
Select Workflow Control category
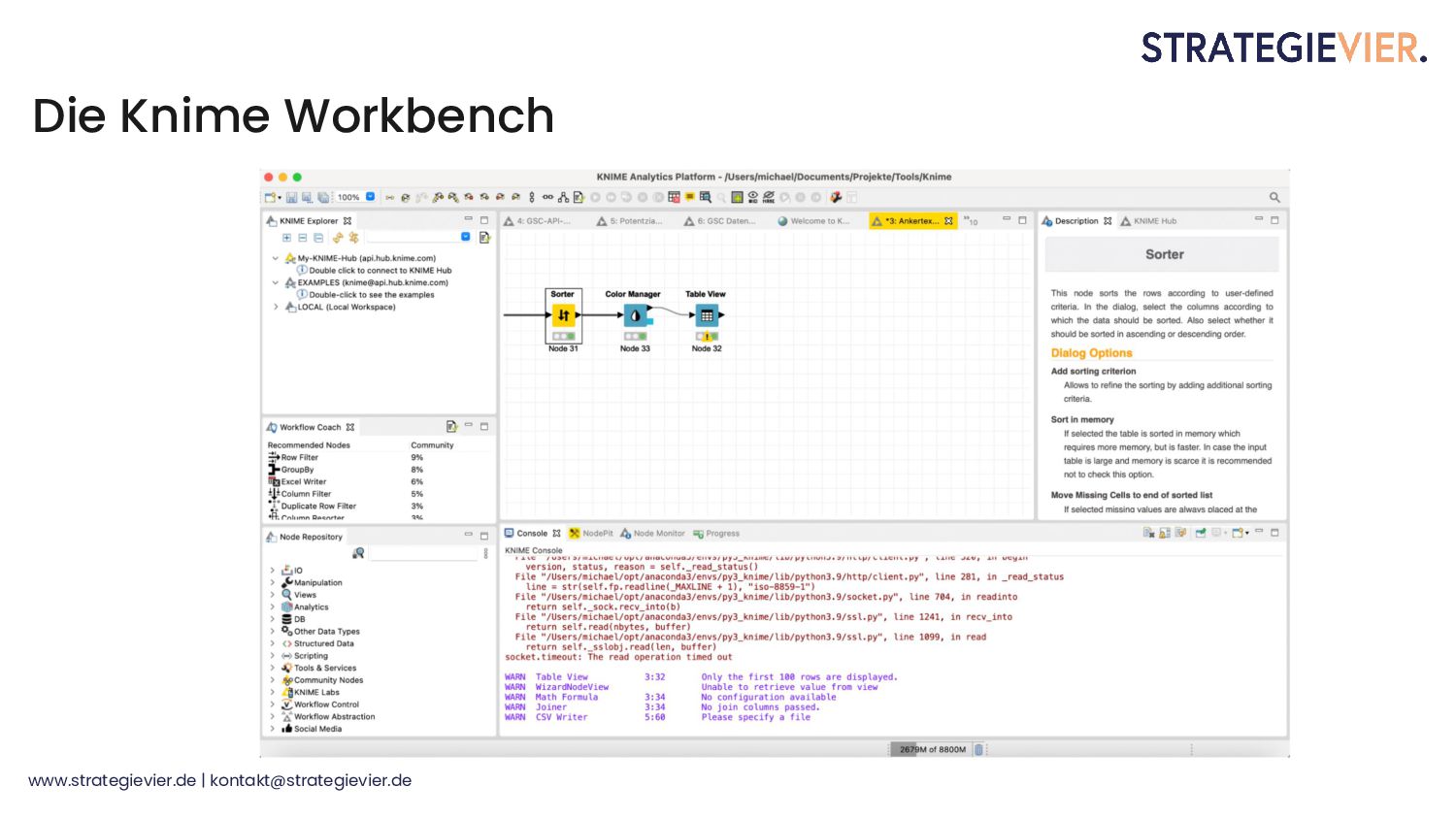click(320, 704)
